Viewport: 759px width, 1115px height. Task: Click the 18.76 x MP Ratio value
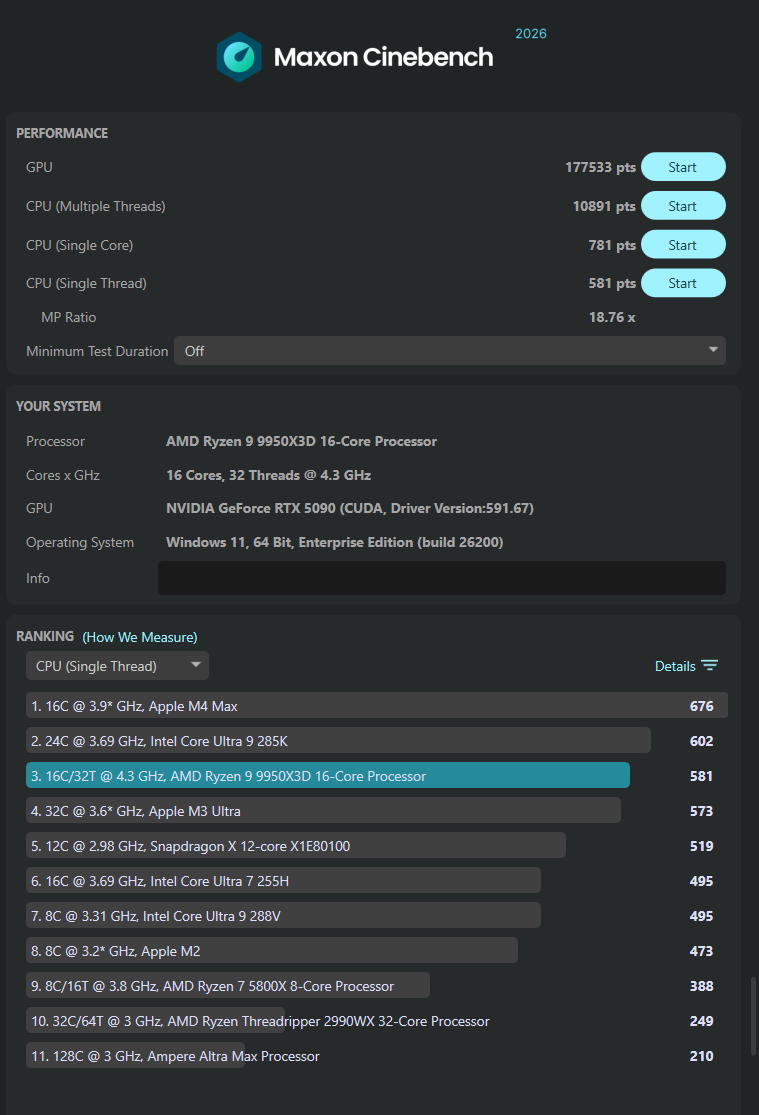click(612, 317)
